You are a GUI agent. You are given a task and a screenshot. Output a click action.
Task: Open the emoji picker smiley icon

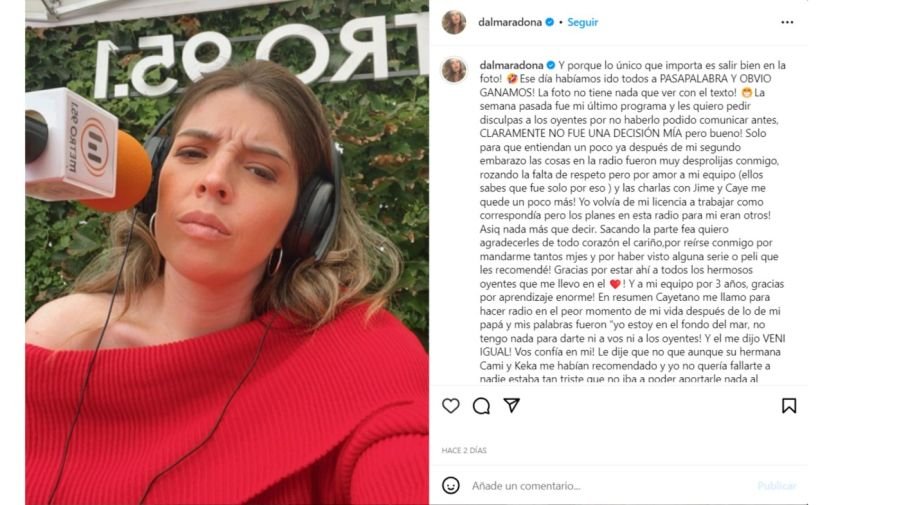click(451, 485)
